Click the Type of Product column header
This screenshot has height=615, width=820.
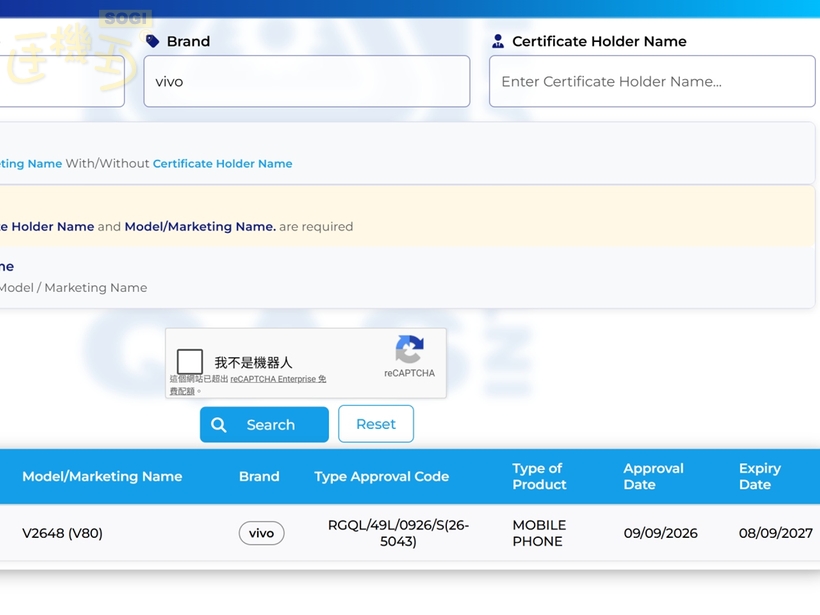(539, 476)
